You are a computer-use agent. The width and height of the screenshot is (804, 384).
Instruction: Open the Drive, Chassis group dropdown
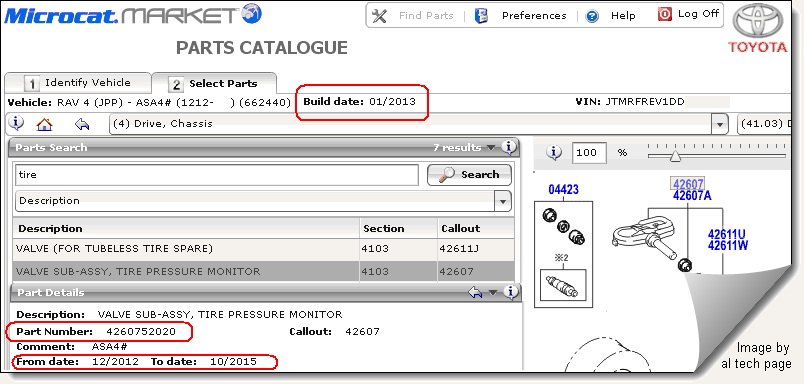[x=720, y=124]
